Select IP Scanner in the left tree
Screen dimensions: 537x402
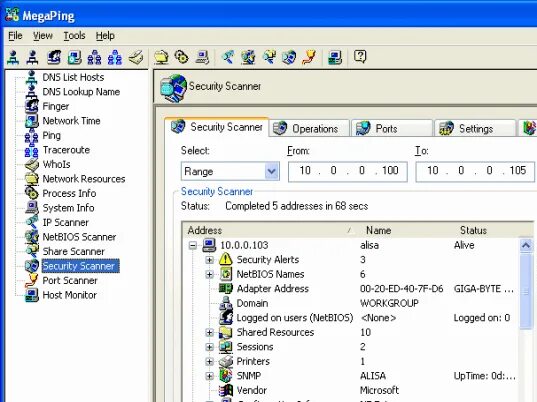65,223
